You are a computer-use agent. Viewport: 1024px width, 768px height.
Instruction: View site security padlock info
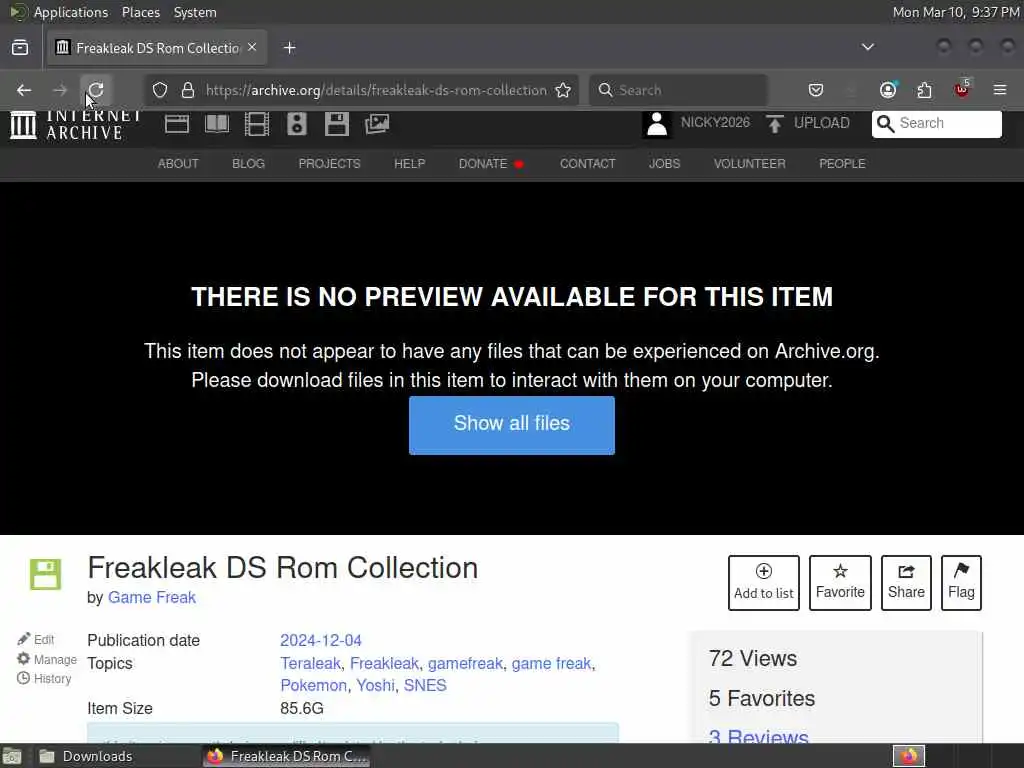(188, 90)
